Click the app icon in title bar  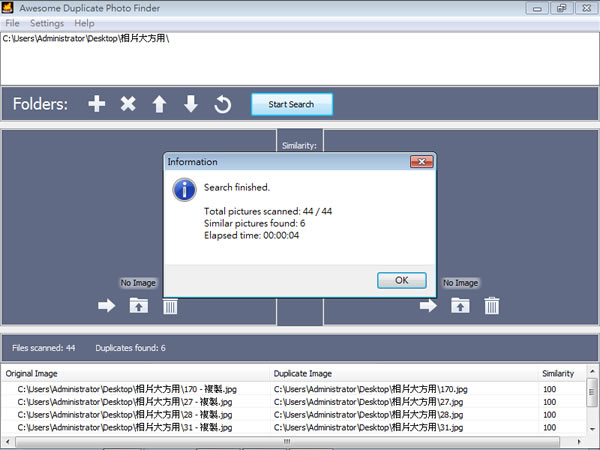8,8
